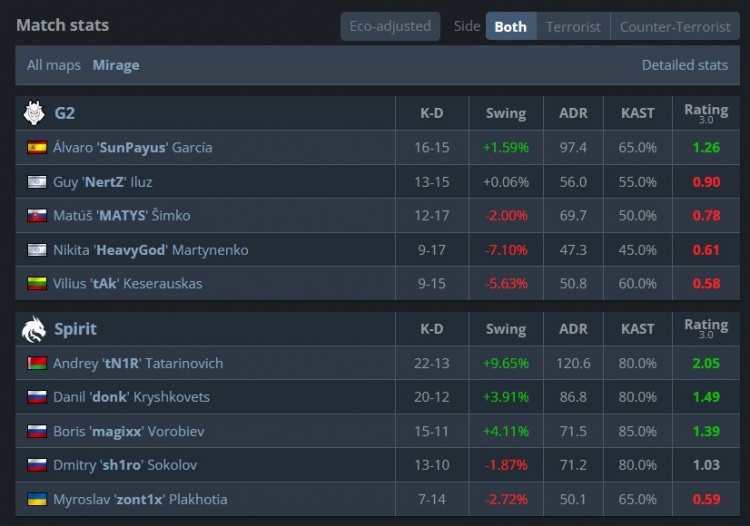This screenshot has height=526, width=750.
Task: Click the Ukrainian flag beside zont1x
Action: tap(37, 500)
